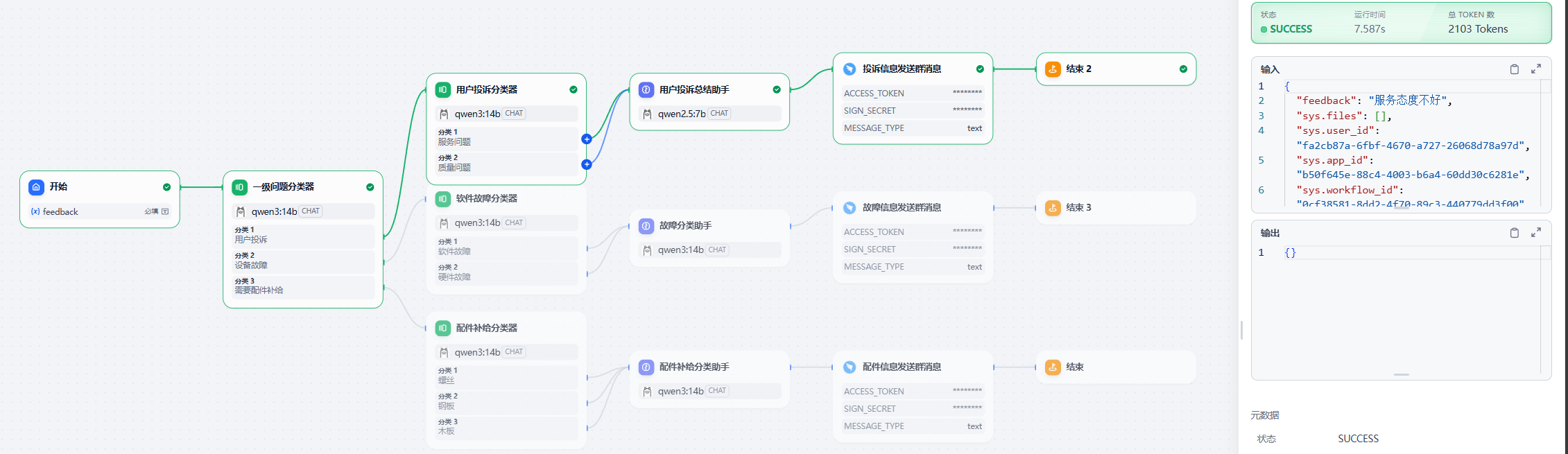
Task: Click MESSAGE_TYPE row in 配件信息发送群消息
Action: (913, 426)
